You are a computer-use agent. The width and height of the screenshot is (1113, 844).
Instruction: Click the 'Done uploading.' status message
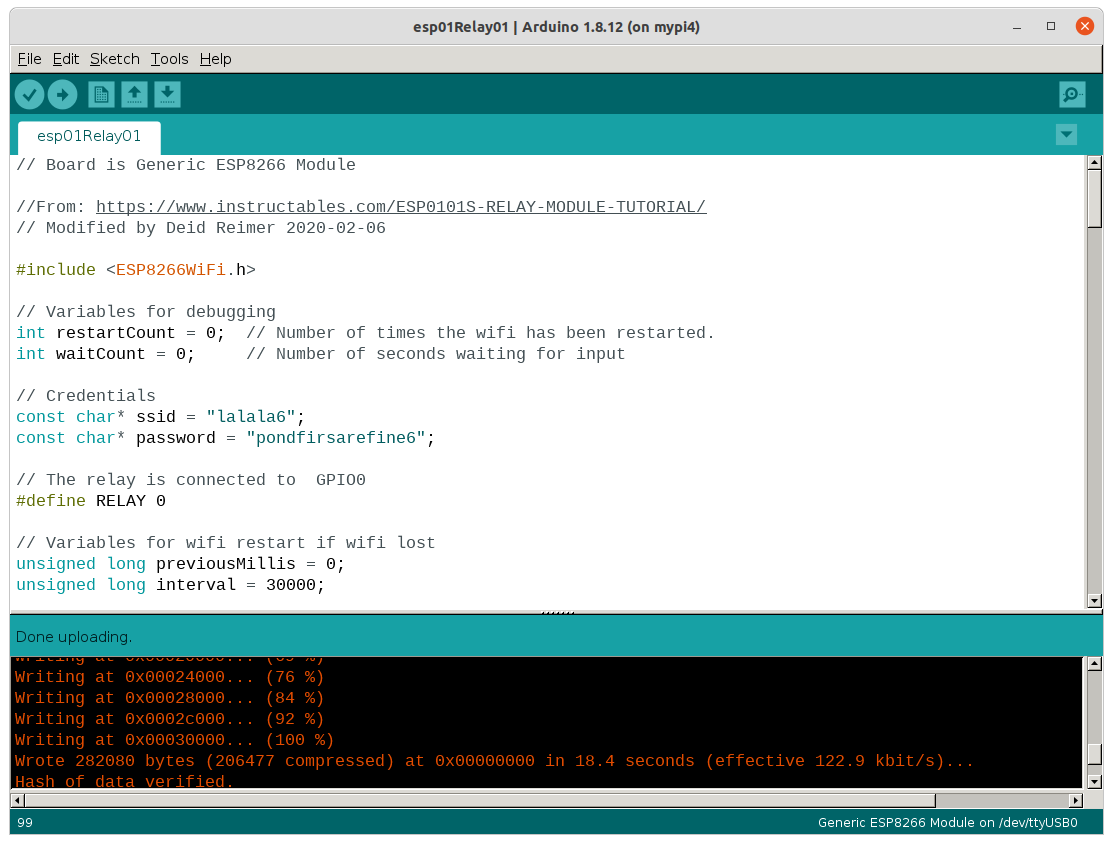(x=74, y=637)
